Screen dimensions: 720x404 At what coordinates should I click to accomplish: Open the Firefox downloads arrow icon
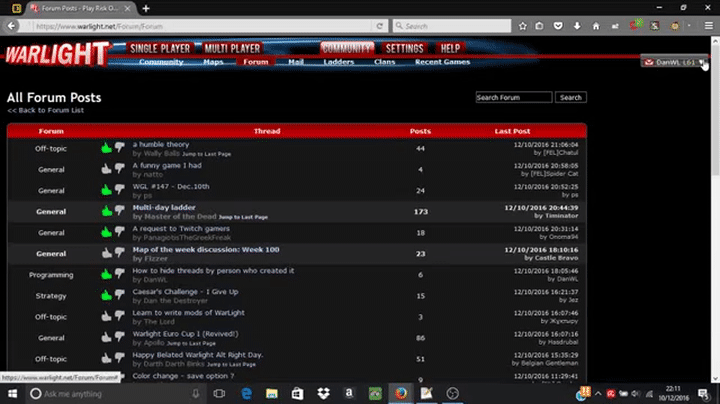[577, 27]
